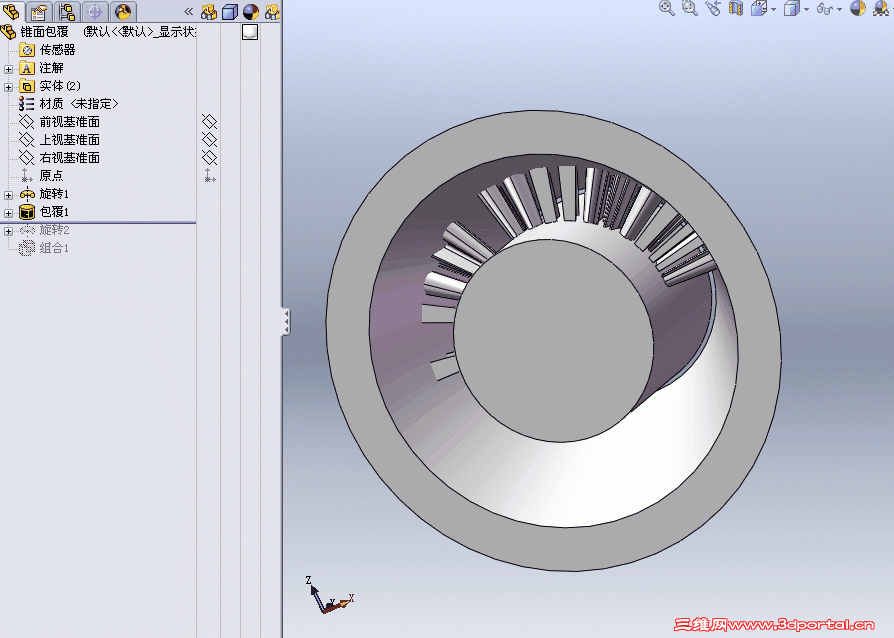Click the View Orientation cube icon

(x=759, y=8)
